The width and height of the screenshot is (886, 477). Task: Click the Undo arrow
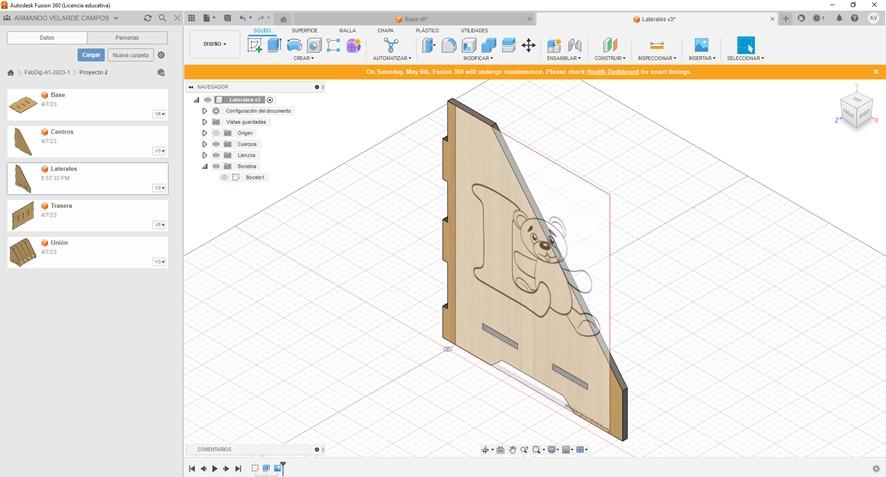[242, 18]
